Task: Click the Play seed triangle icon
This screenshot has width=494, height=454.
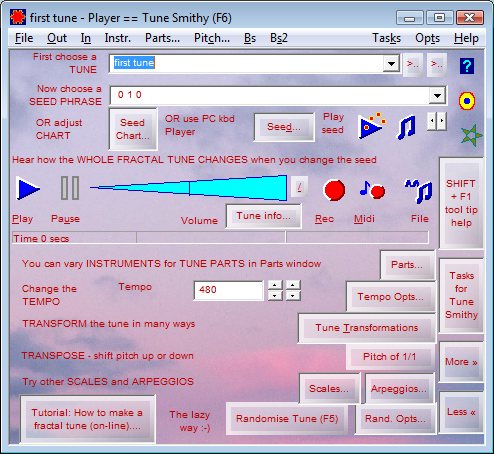Action: [372, 126]
